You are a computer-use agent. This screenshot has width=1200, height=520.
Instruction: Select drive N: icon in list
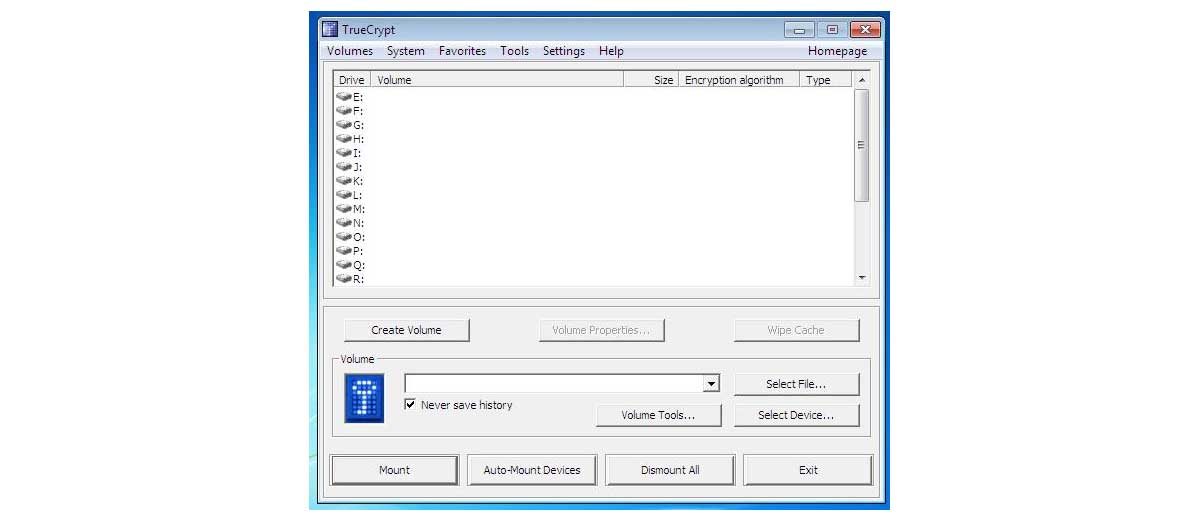[x=344, y=223]
